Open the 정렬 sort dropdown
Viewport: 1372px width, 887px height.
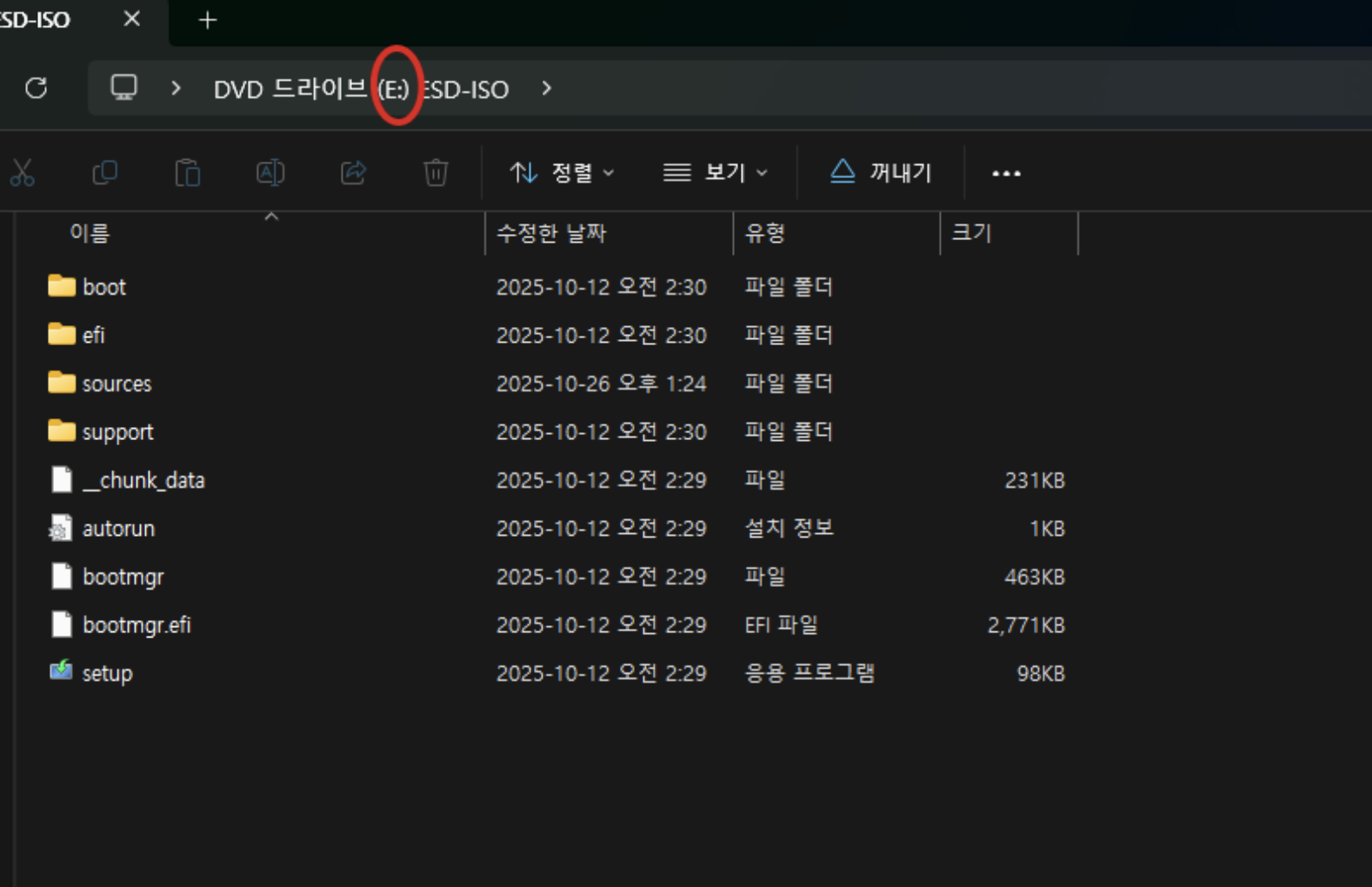[562, 173]
